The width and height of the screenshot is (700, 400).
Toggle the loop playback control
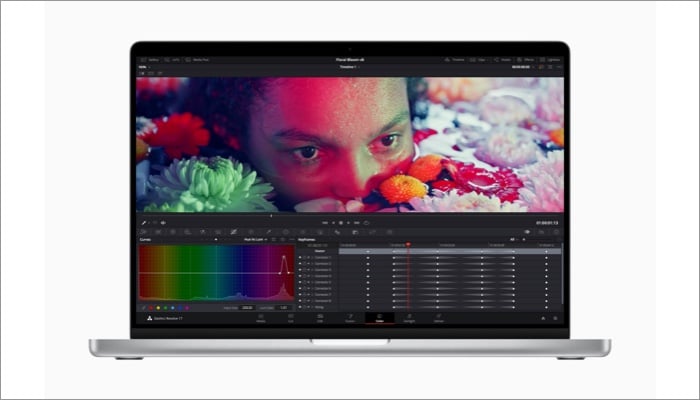[366, 223]
